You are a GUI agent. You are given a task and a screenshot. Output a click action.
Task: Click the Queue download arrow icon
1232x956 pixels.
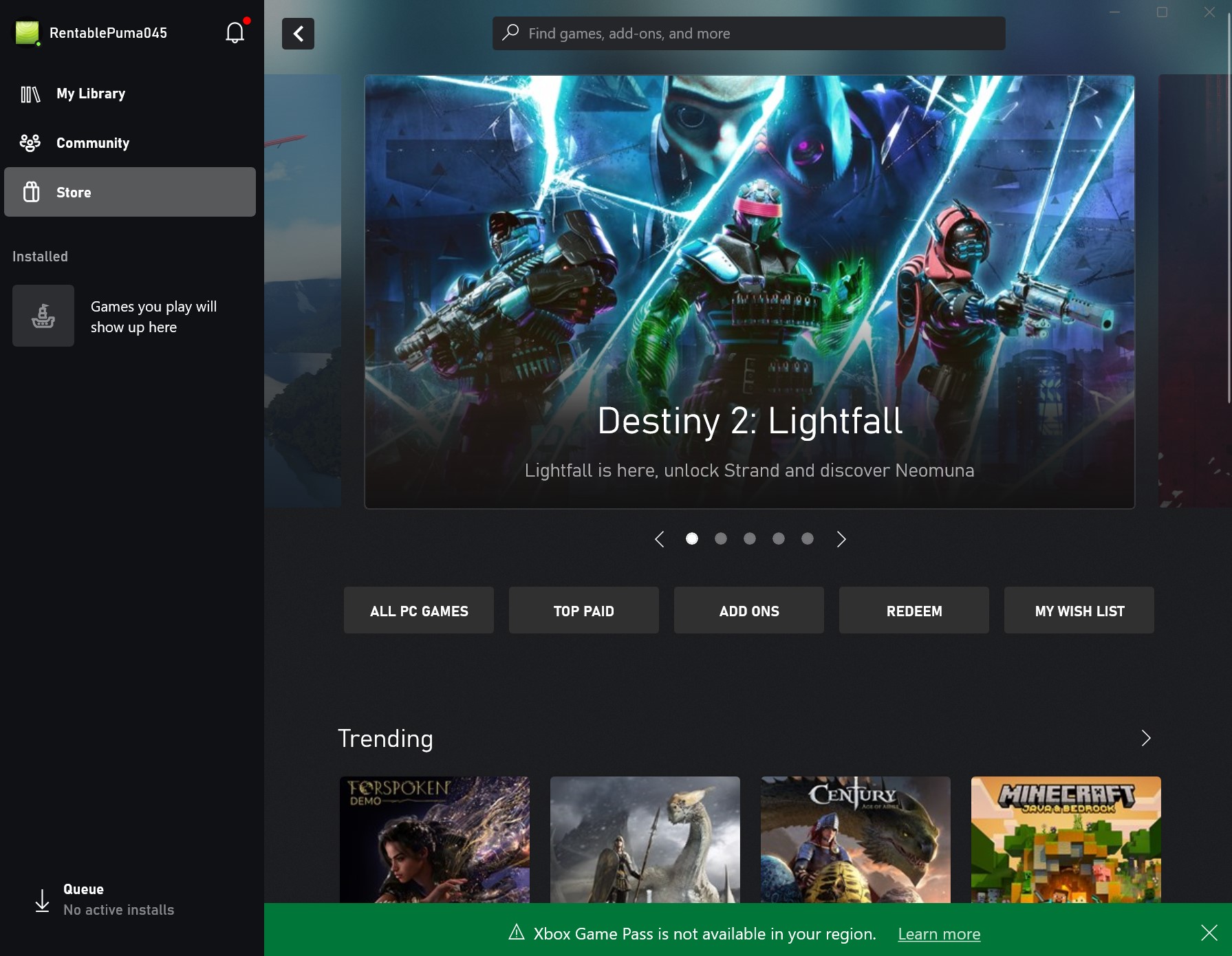point(42,900)
